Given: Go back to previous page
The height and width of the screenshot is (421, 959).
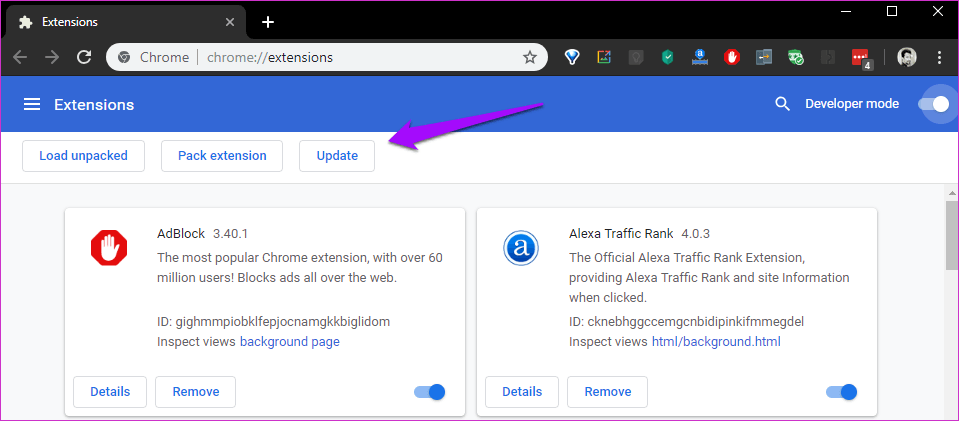Looking at the screenshot, I should 20,58.
